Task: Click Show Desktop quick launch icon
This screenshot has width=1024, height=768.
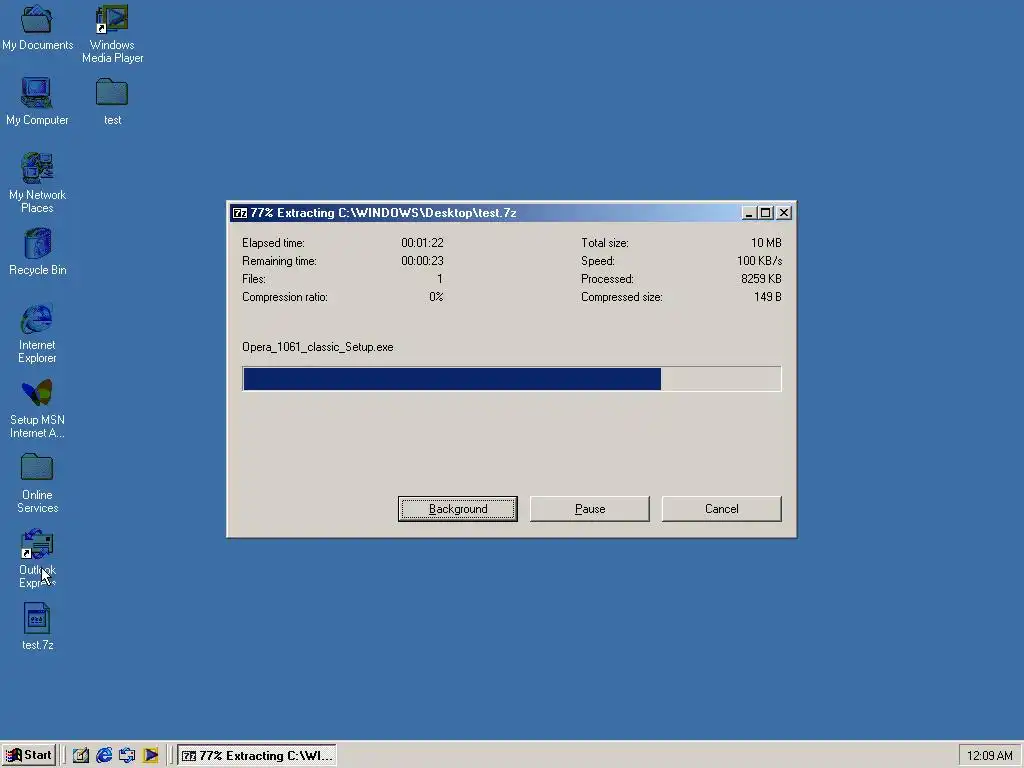Action: click(80, 755)
